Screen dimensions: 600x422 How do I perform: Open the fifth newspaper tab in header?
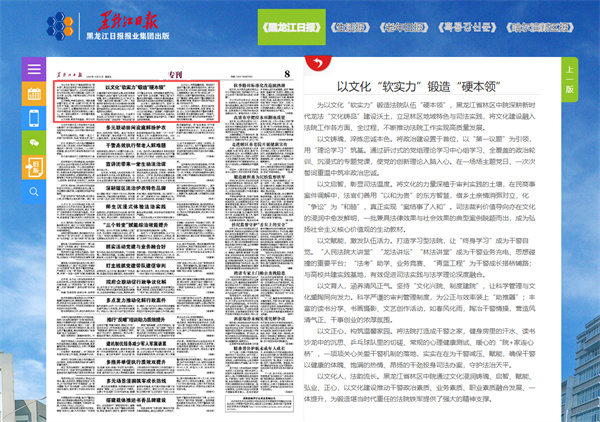(553, 25)
